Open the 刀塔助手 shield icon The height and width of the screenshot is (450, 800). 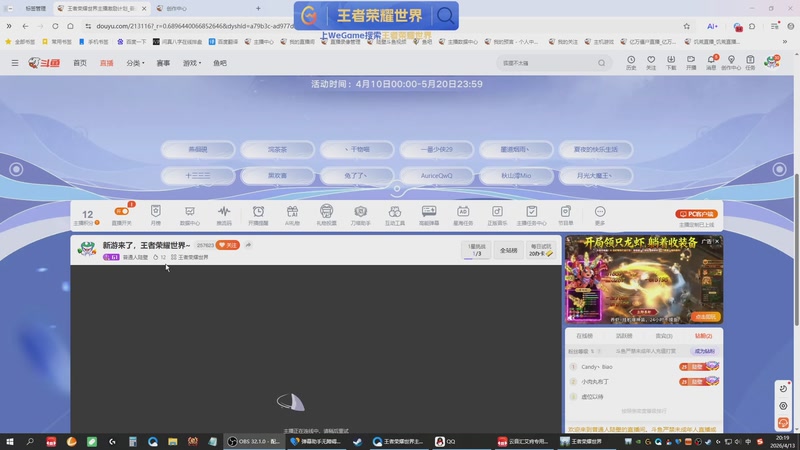(361, 215)
